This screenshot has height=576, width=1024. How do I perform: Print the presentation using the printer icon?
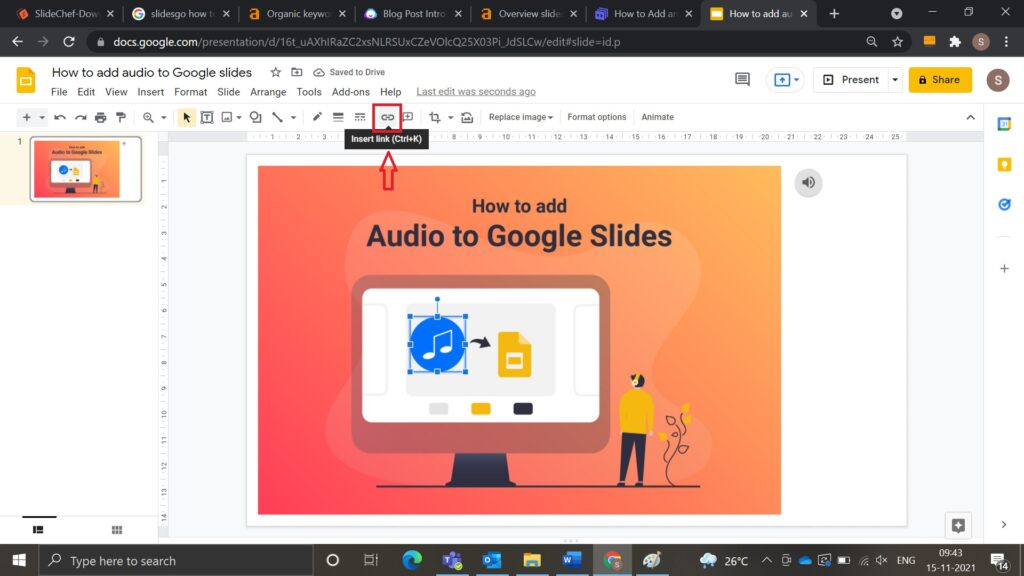tap(101, 118)
